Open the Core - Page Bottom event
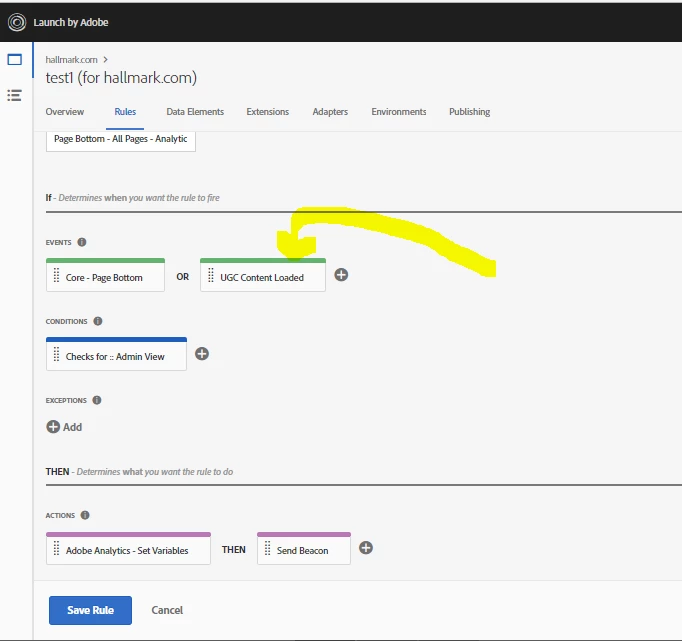Screen dimensions: 682x641 pyautogui.click(x=105, y=275)
